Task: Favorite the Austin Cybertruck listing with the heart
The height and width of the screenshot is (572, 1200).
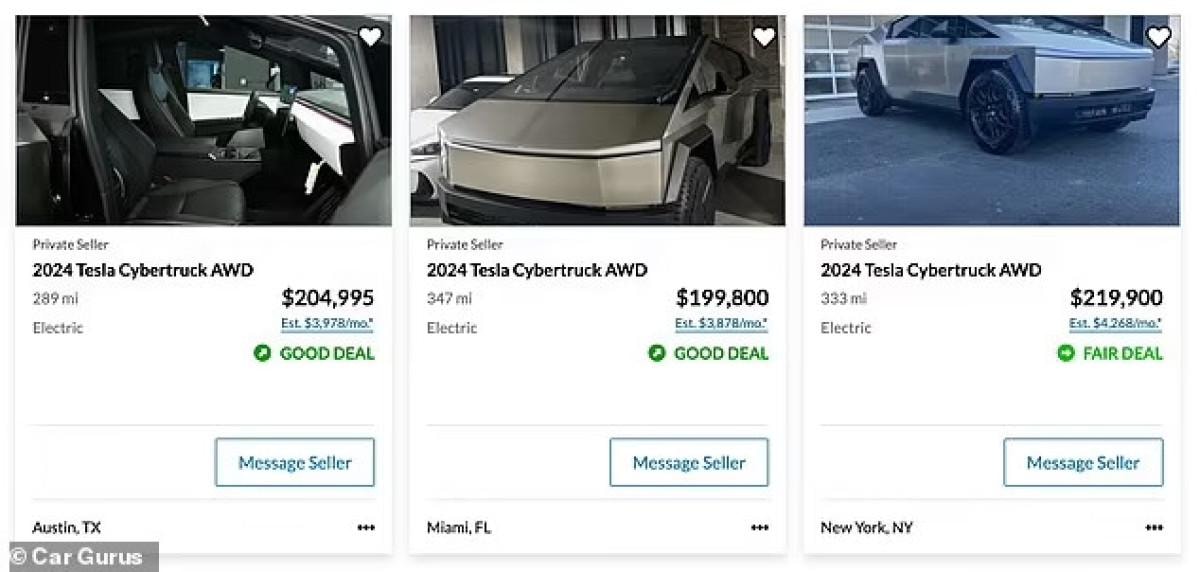Action: (x=370, y=37)
